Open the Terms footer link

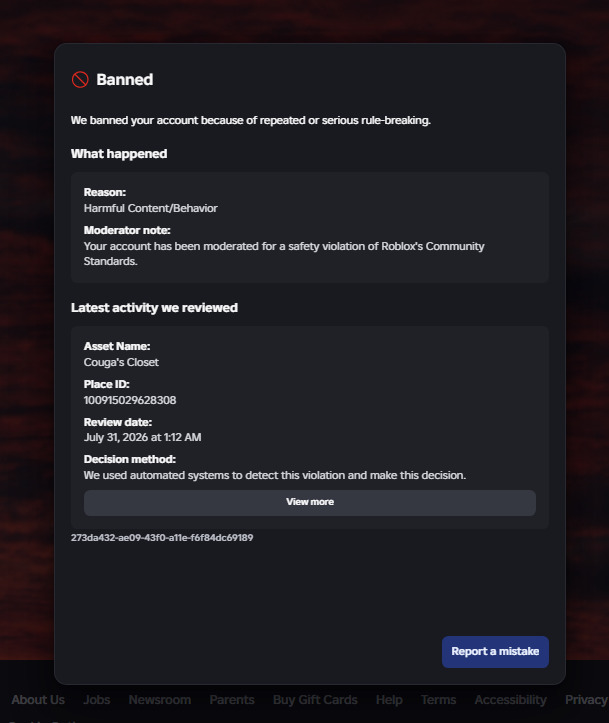(x=438, y=699)
